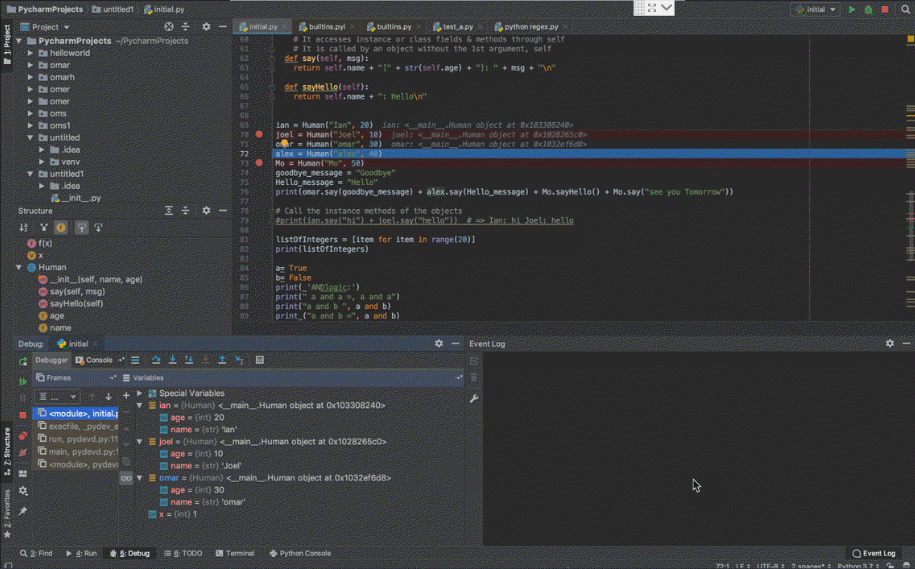Select the 'execfile, _pydev' stack frame

pos(77,427)
